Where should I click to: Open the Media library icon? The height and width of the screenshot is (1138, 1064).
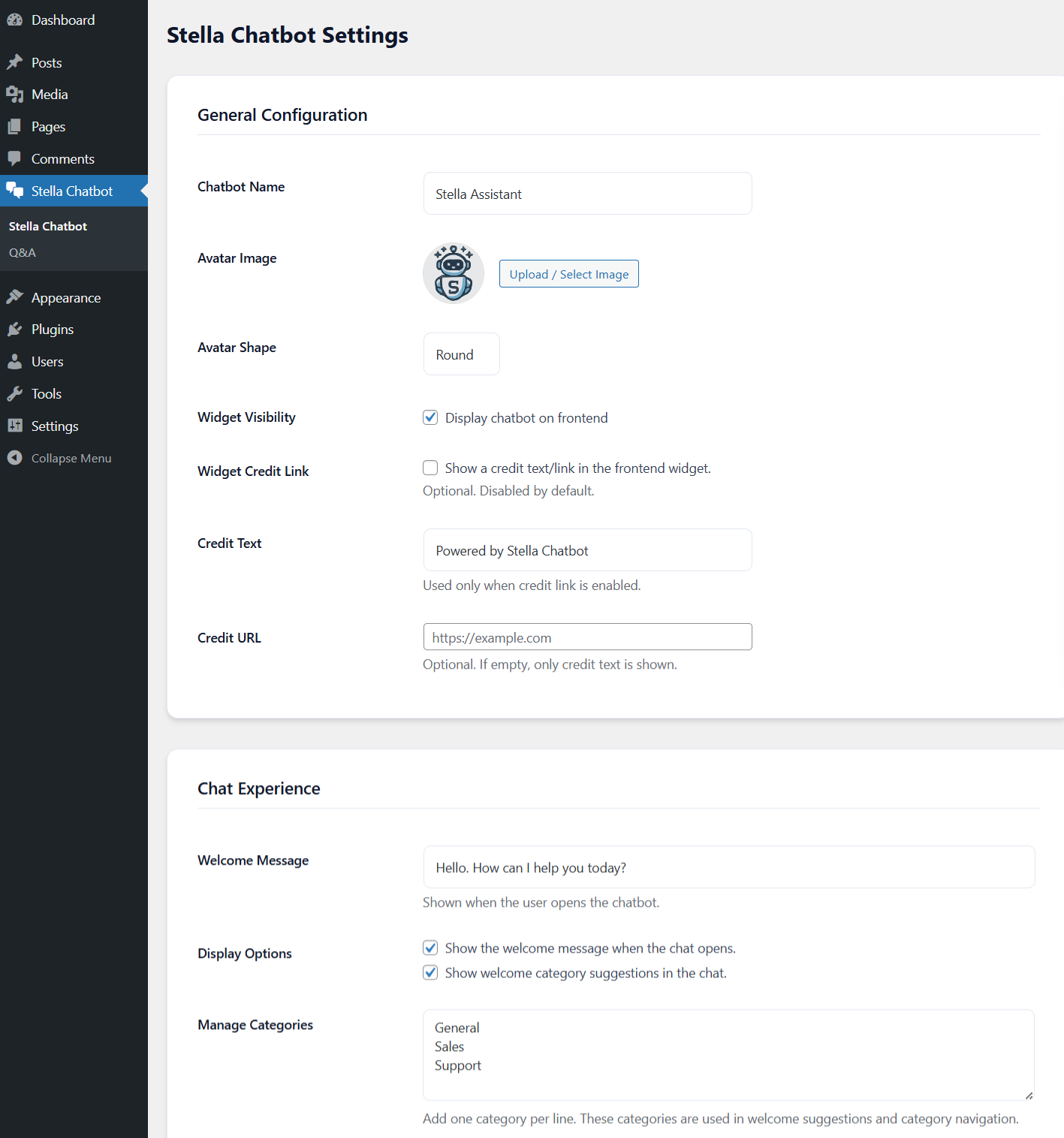(15, 94)
